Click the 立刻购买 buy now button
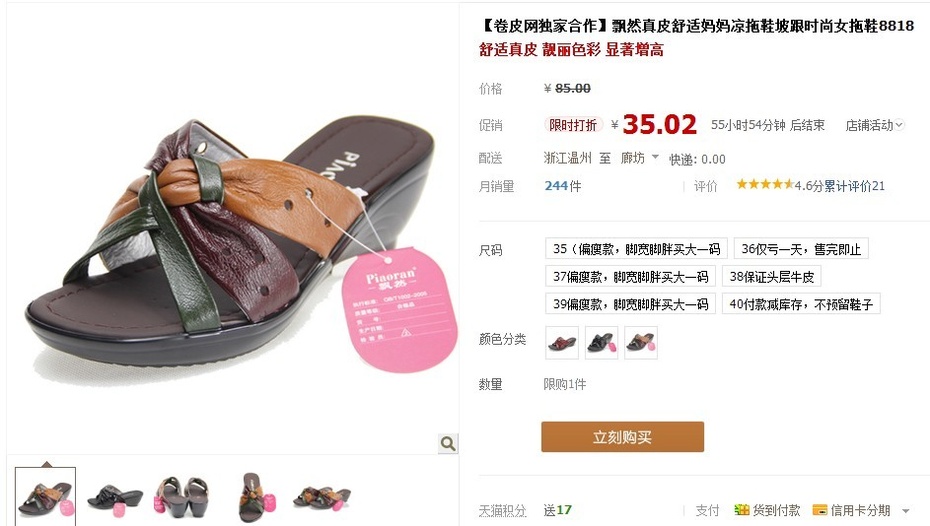Viewport: 930px width, 526px height. pyautogui.click(x=622, y=437)
